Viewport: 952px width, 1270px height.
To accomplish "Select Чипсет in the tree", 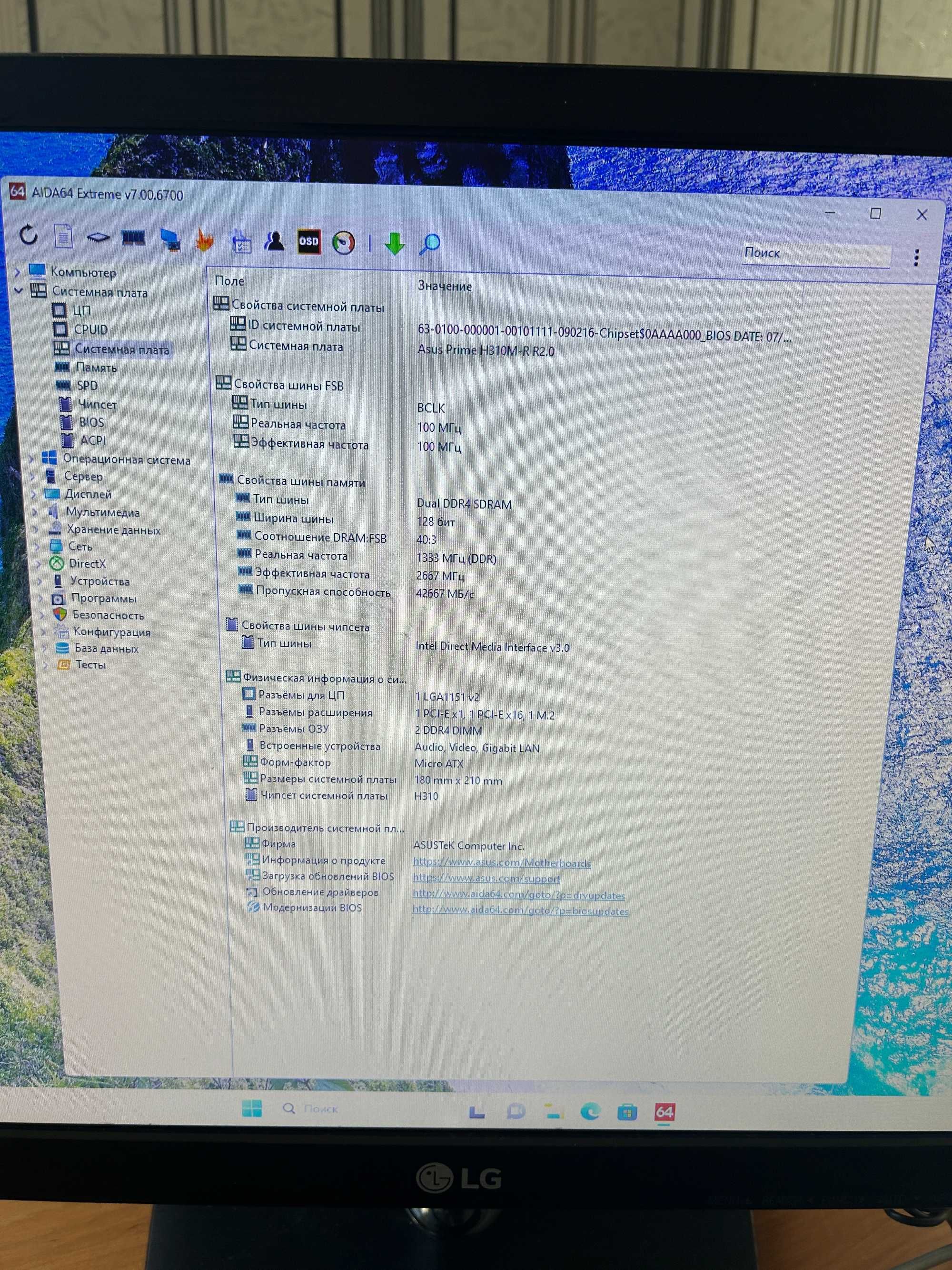I will pyautogui.click(x=97, y=404).
